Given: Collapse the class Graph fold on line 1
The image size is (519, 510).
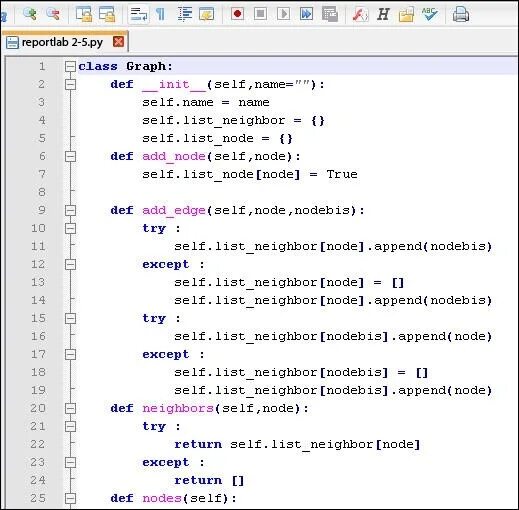Looking at the screenshot, I should pyautogui.click(x=70, y=66).
